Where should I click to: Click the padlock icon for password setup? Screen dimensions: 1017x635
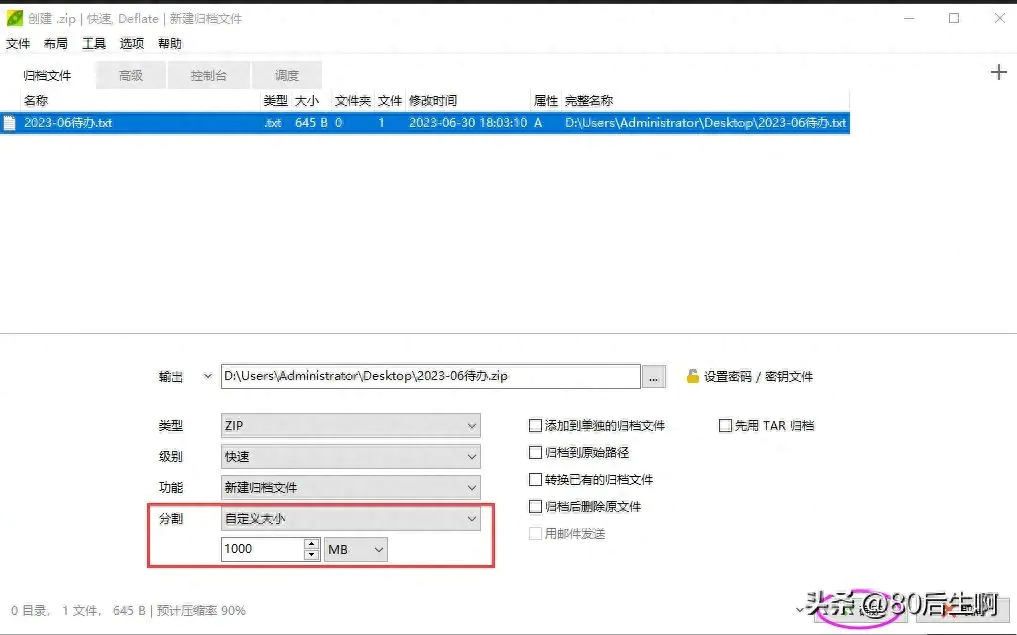coord(692,376)
